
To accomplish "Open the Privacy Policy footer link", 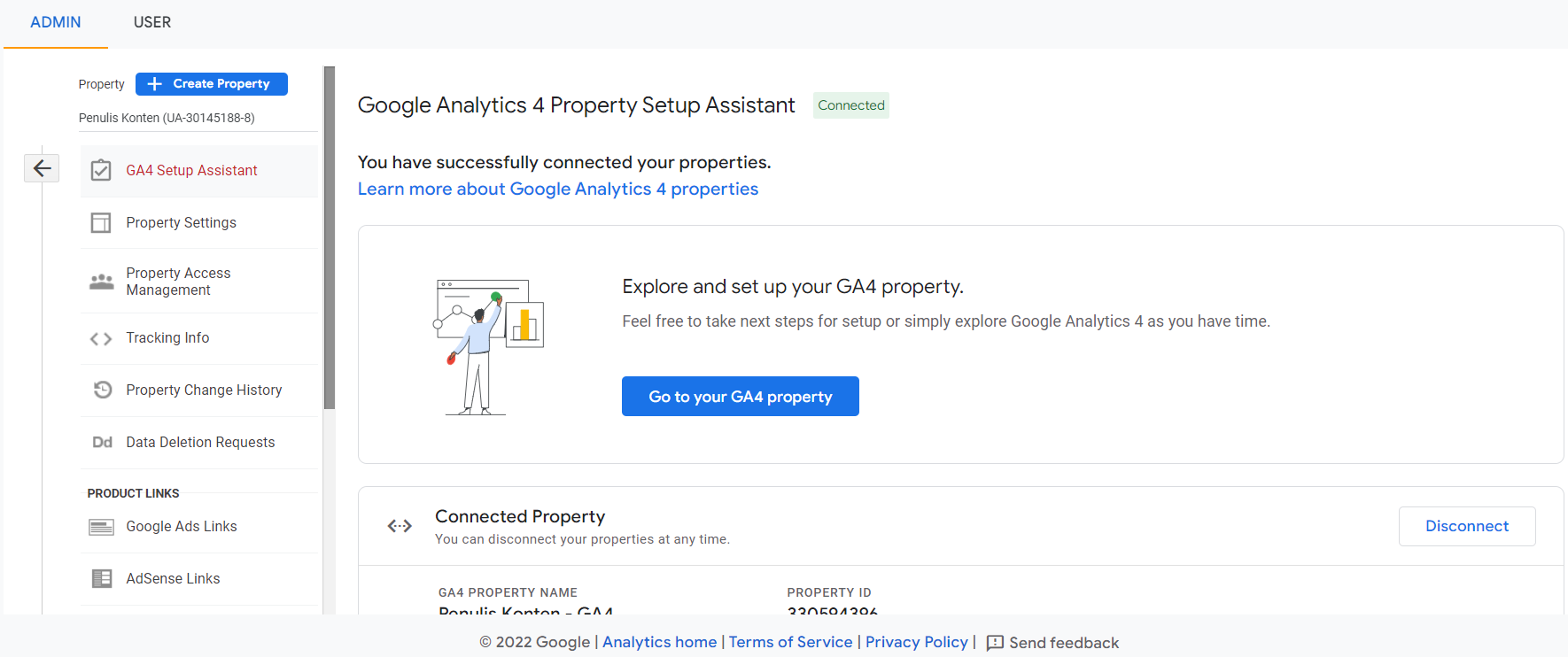I will click(917, 642).
